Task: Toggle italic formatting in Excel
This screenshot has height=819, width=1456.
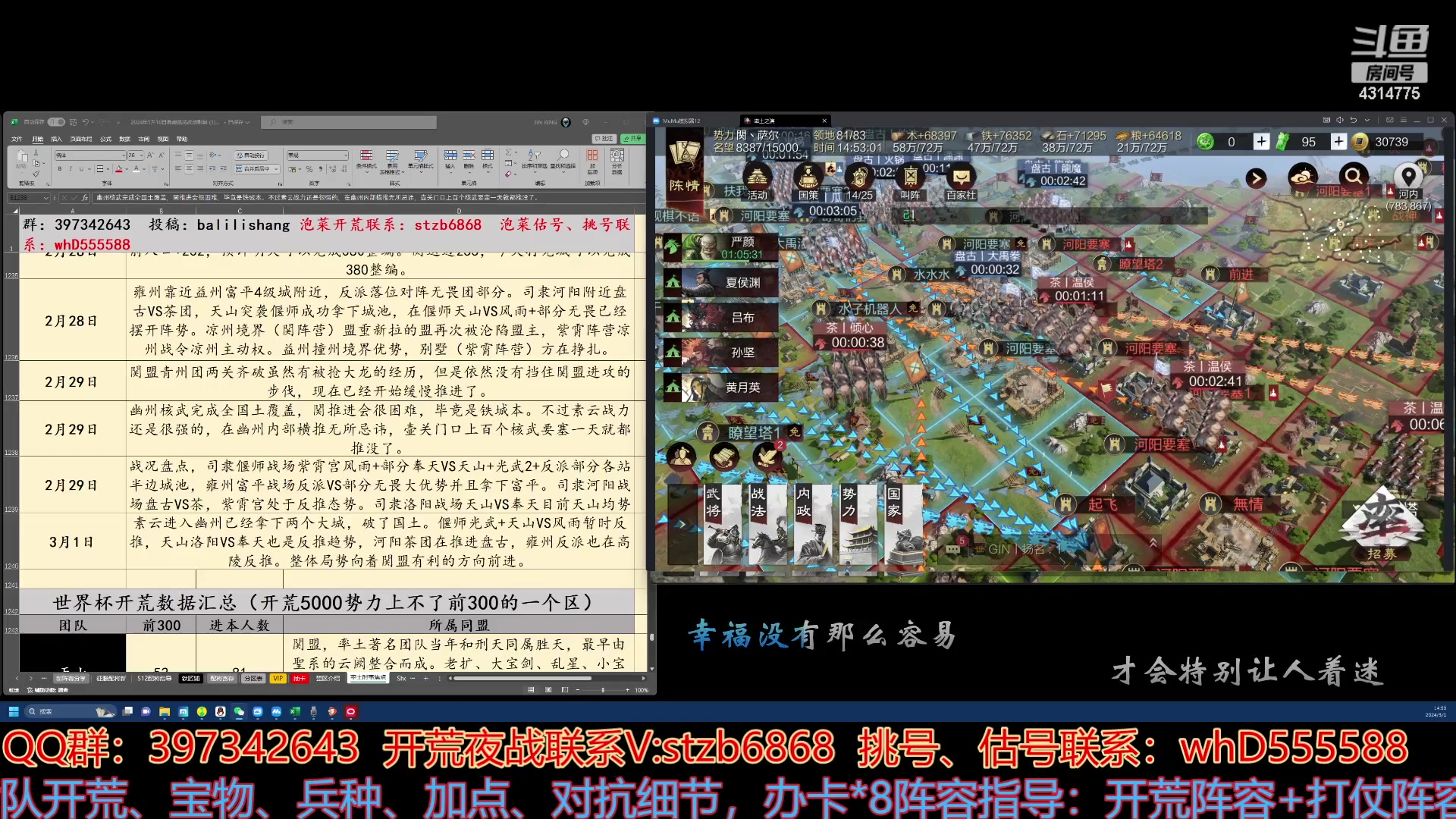Action: click(70, 169)
